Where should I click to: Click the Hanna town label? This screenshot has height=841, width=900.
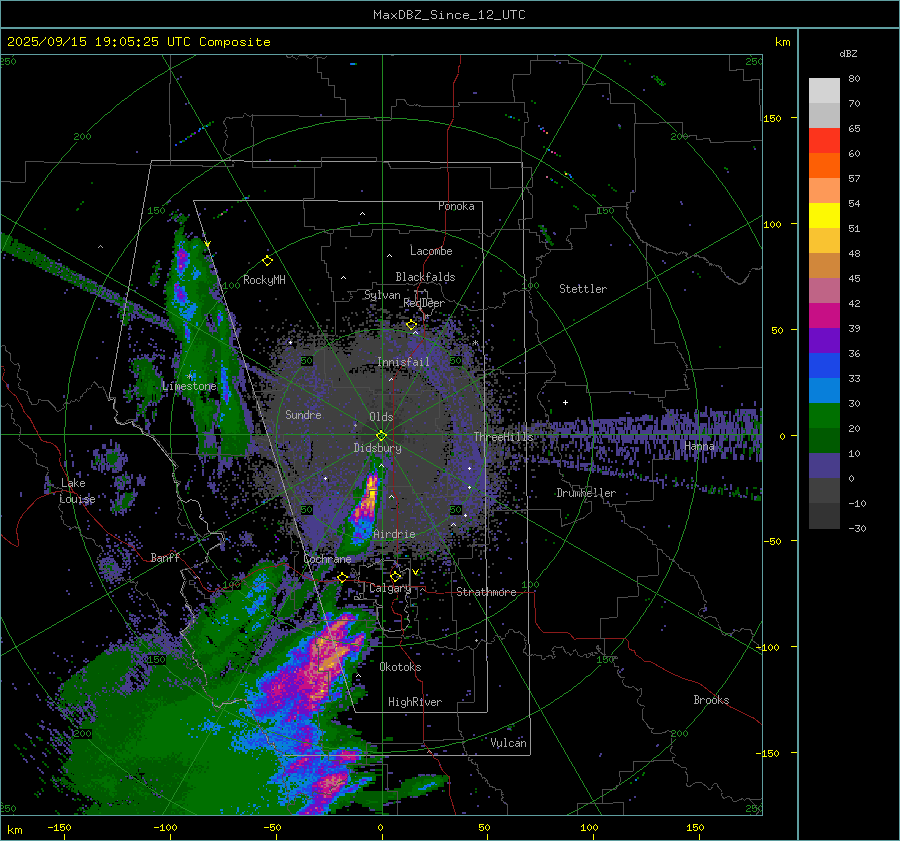700,446
